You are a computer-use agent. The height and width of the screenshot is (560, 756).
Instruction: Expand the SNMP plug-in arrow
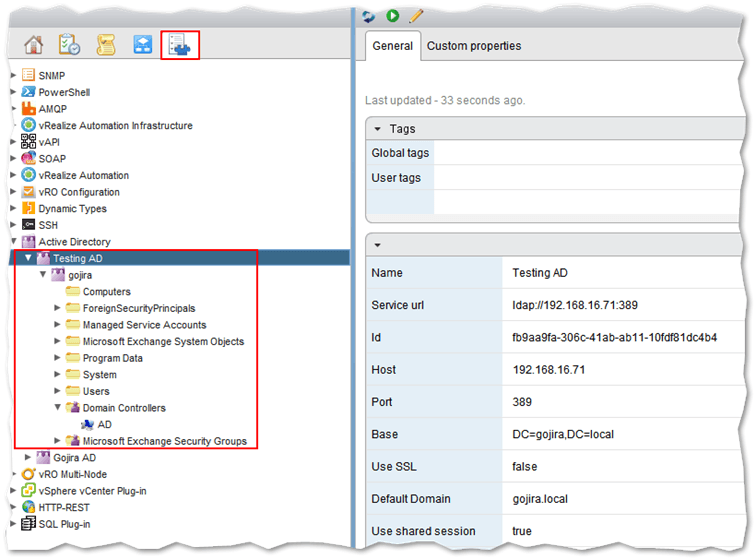coord(14,75)
